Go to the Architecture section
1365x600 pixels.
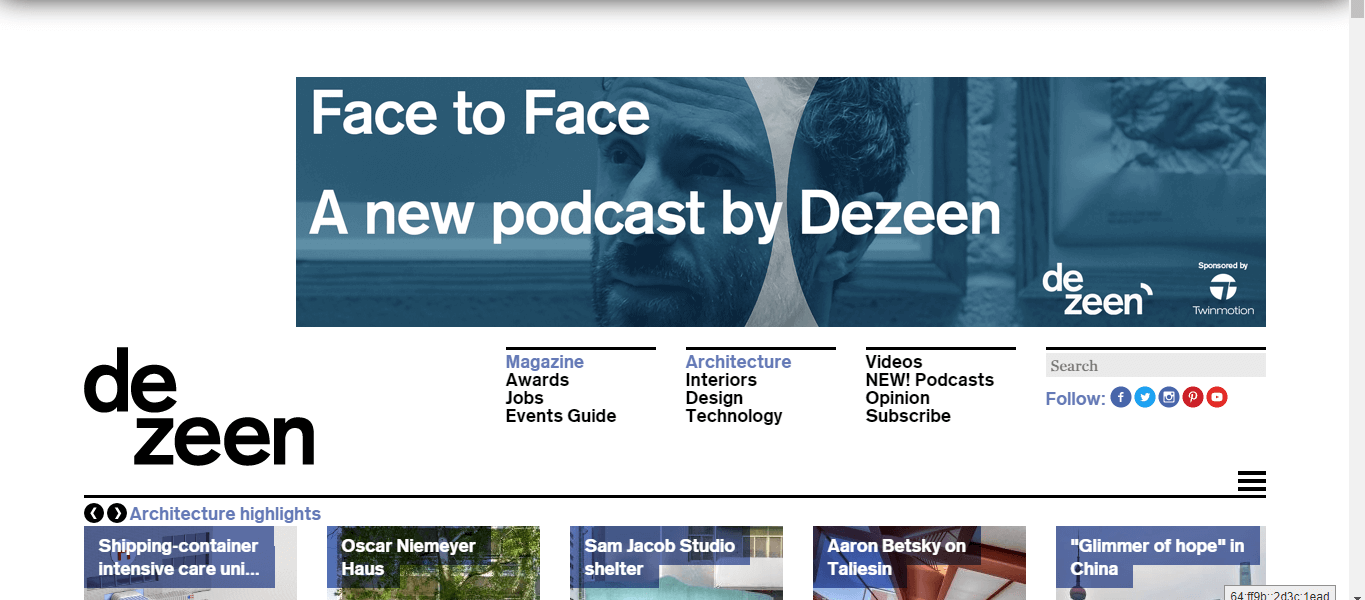738,362
